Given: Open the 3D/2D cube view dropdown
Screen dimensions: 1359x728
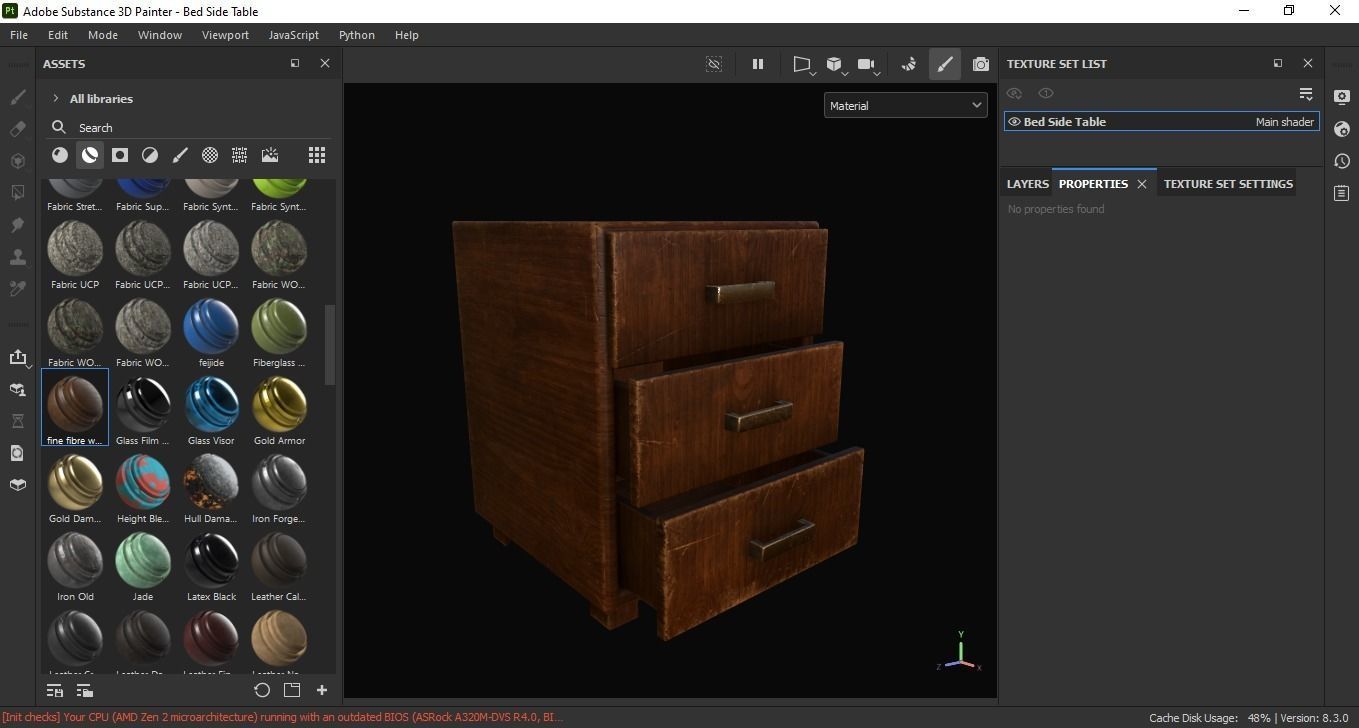Looking at the screenshot, I should (836, 65).
